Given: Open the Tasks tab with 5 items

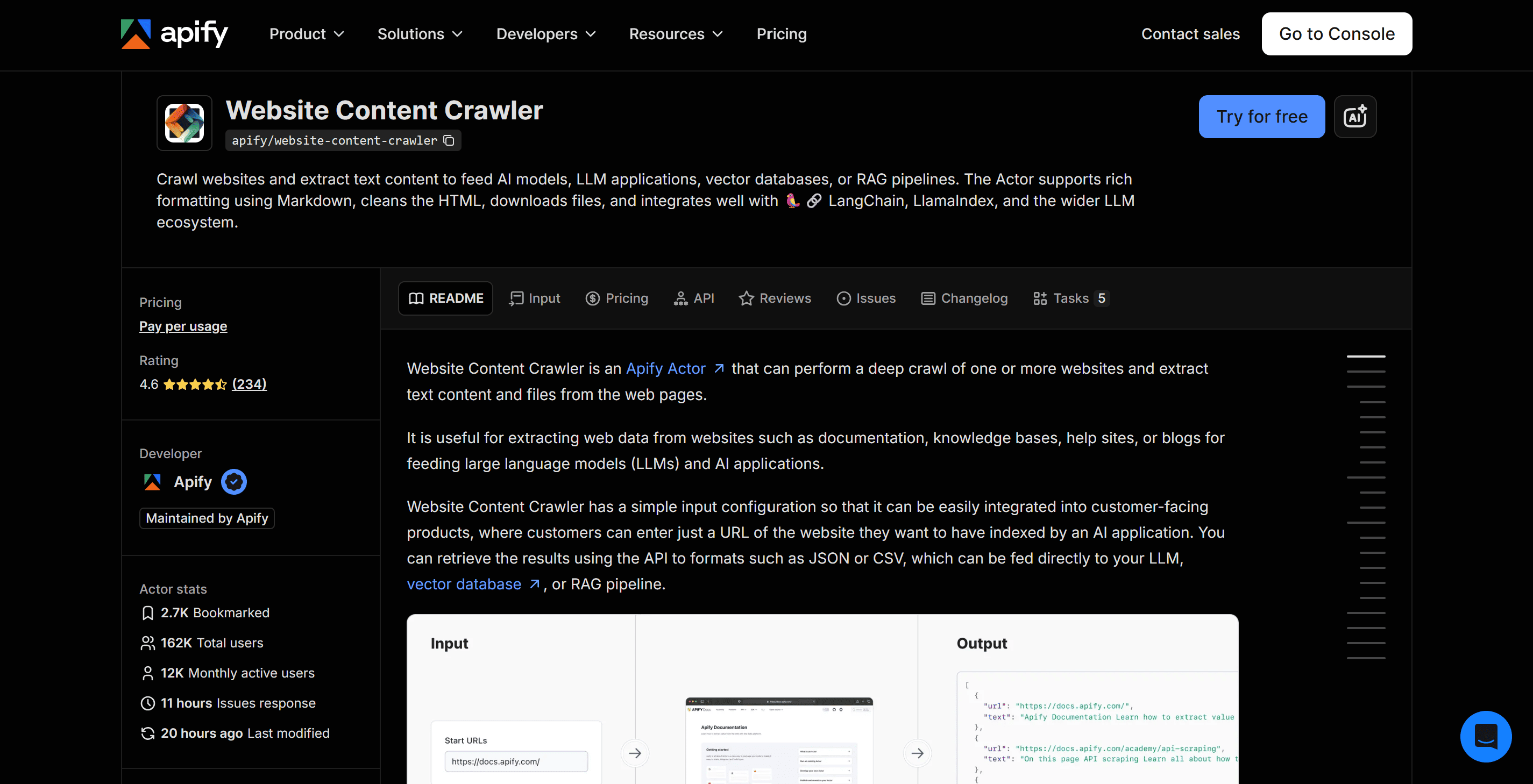Looking at the screenshot, I should [1070, 298].
